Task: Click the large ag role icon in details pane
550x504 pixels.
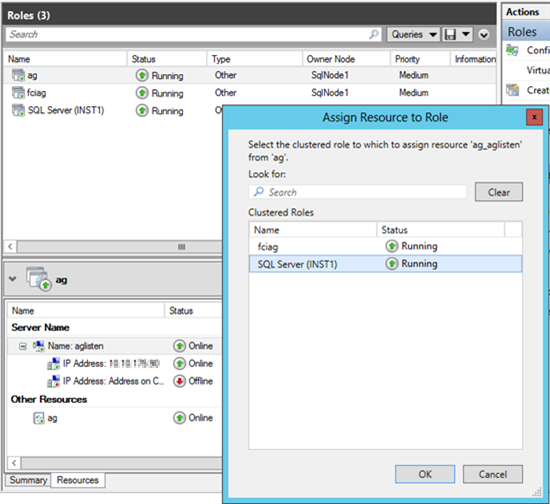Action: click(x=39, y=279)
